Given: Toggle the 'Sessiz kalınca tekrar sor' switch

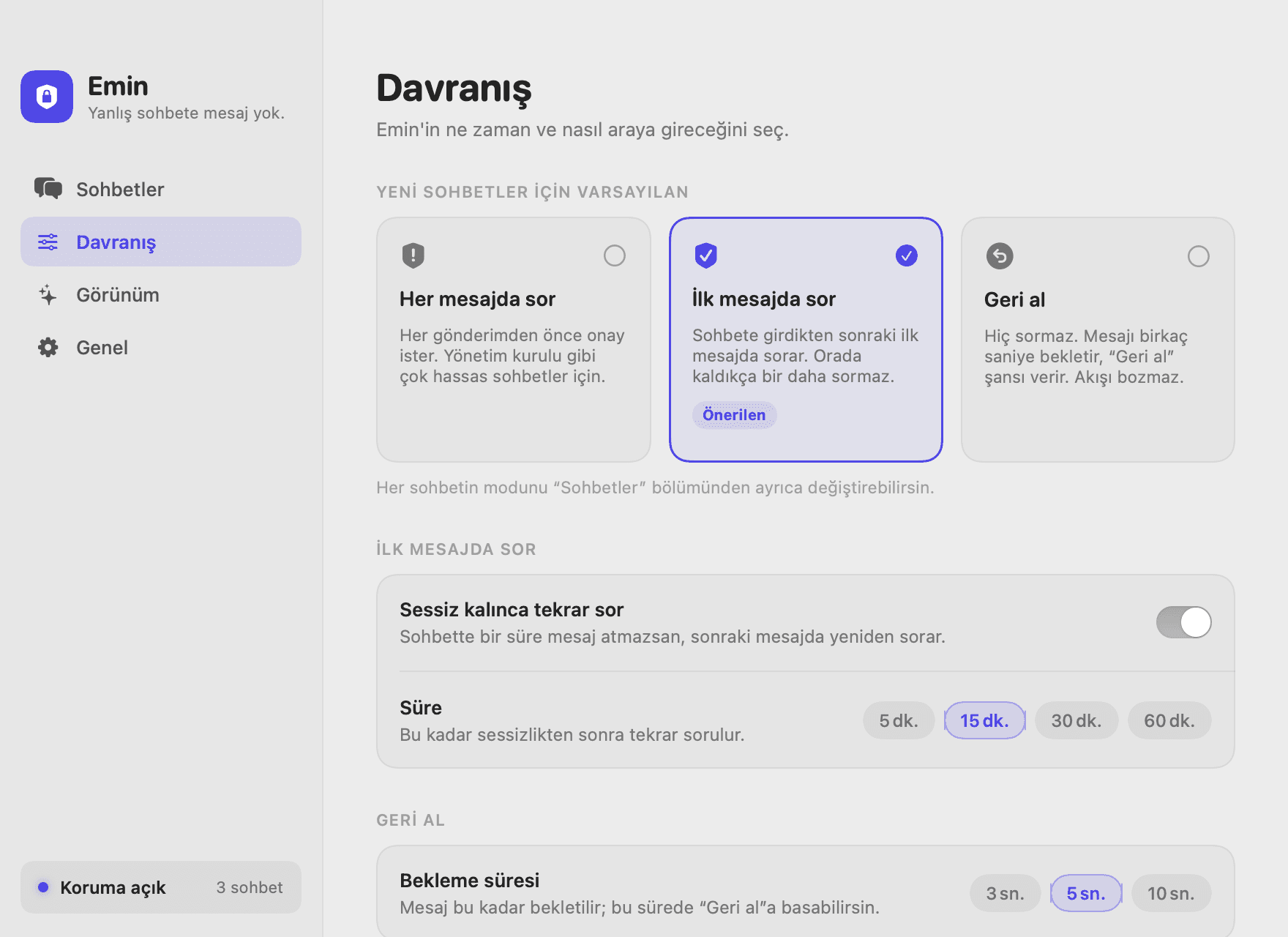Looking at the screenshot, I should coord(1184,622).
